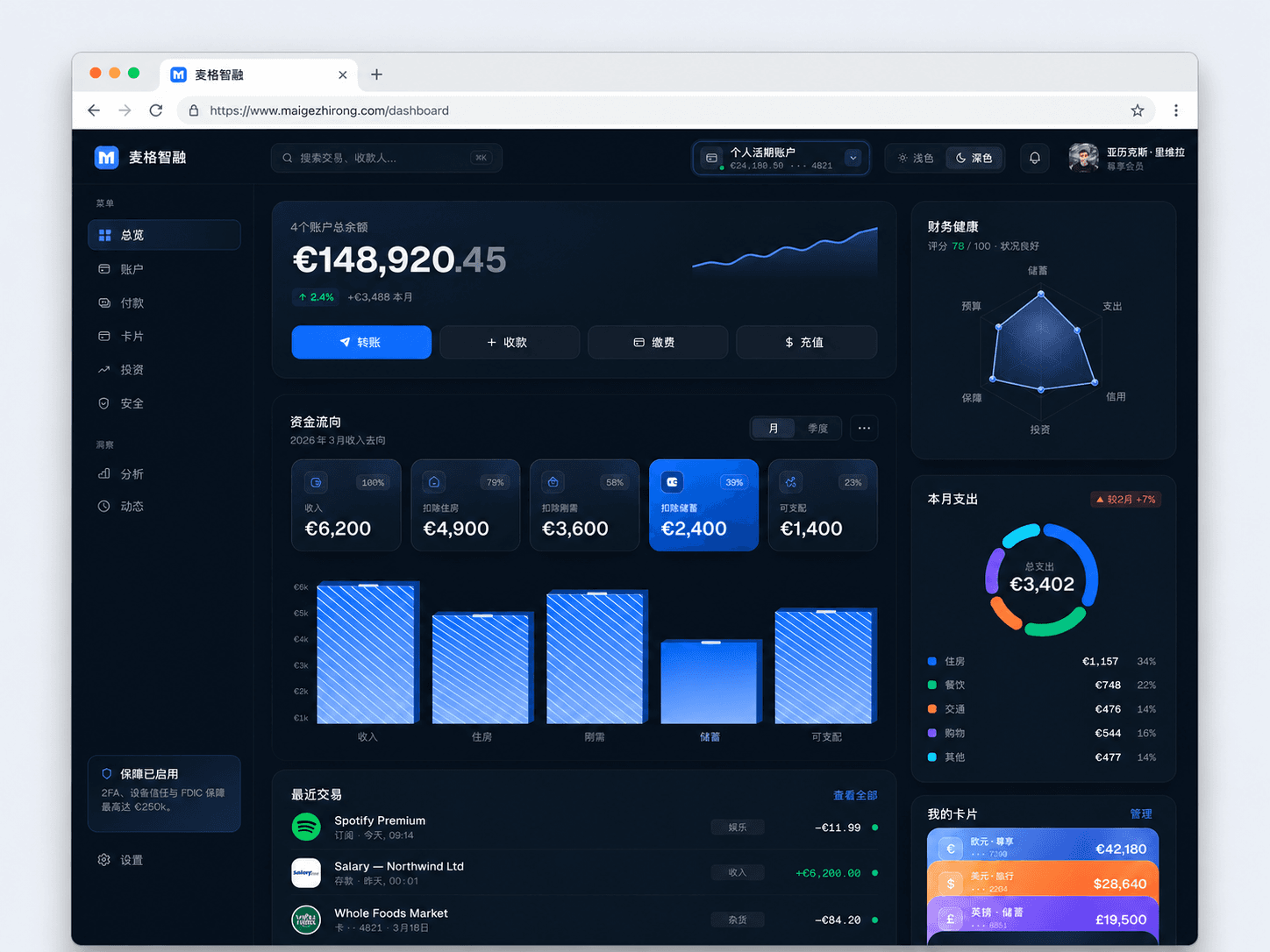The width and height of the screenshot is (1270, 952).
Task: Select the 可支配 €1,400 card
Action: (x=823, y=505)
